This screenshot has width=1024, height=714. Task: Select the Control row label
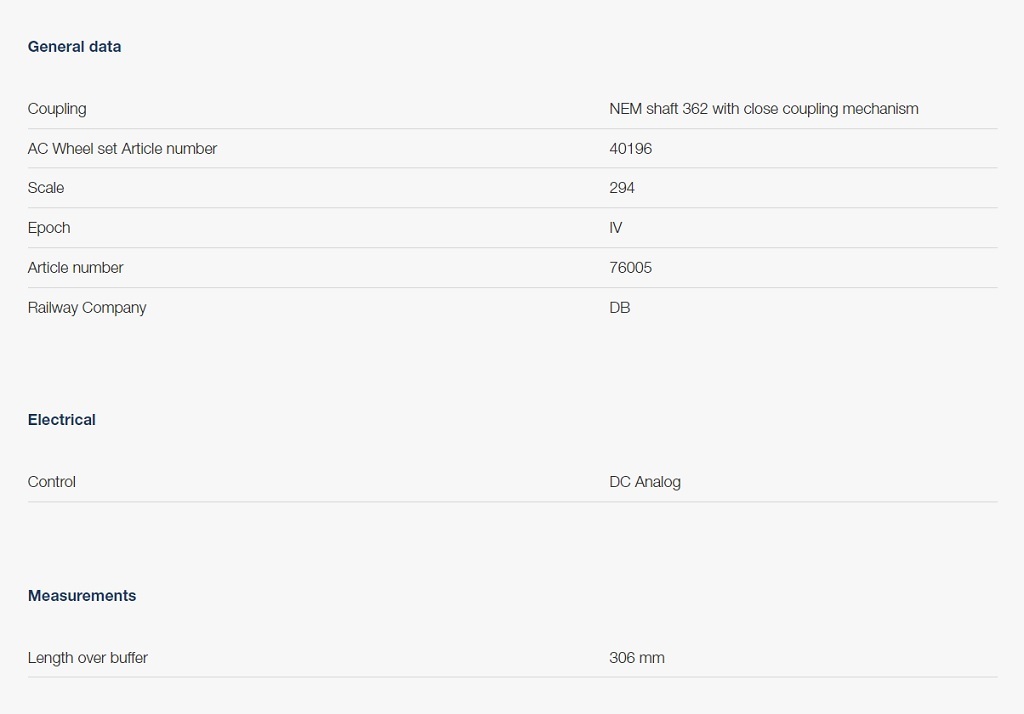click(x=52, y=482)
